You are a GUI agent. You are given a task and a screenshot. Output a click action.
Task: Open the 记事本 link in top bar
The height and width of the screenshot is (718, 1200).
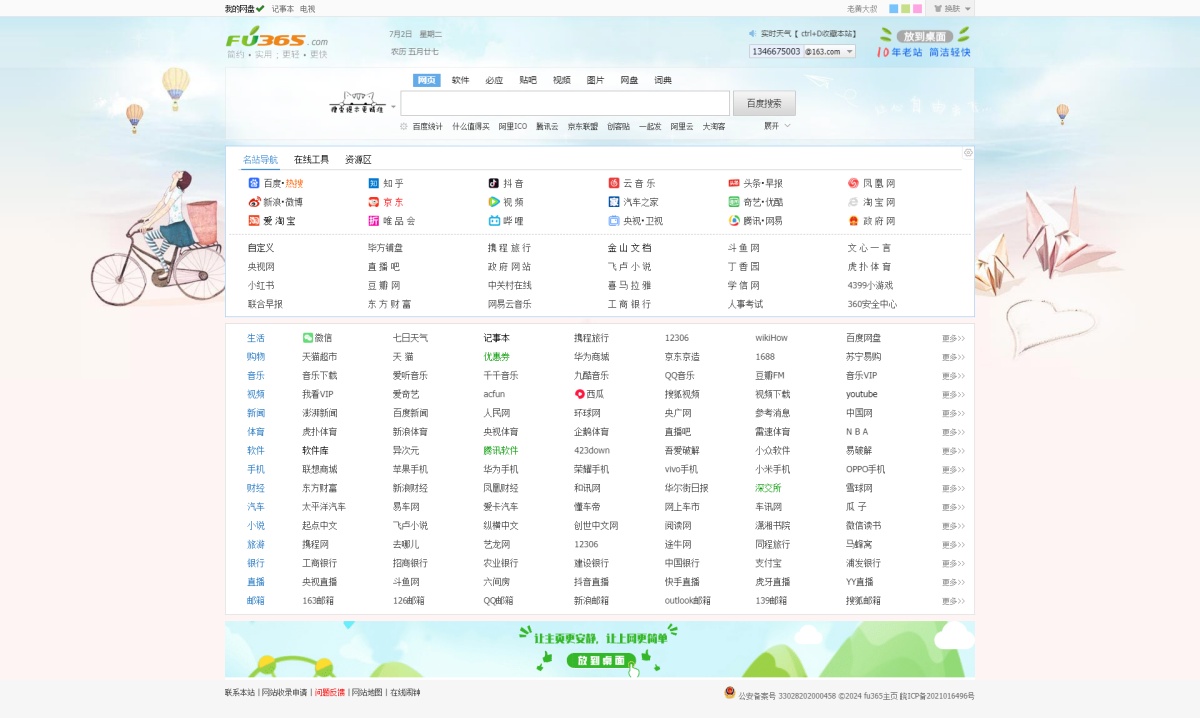[x=283, y=8]
